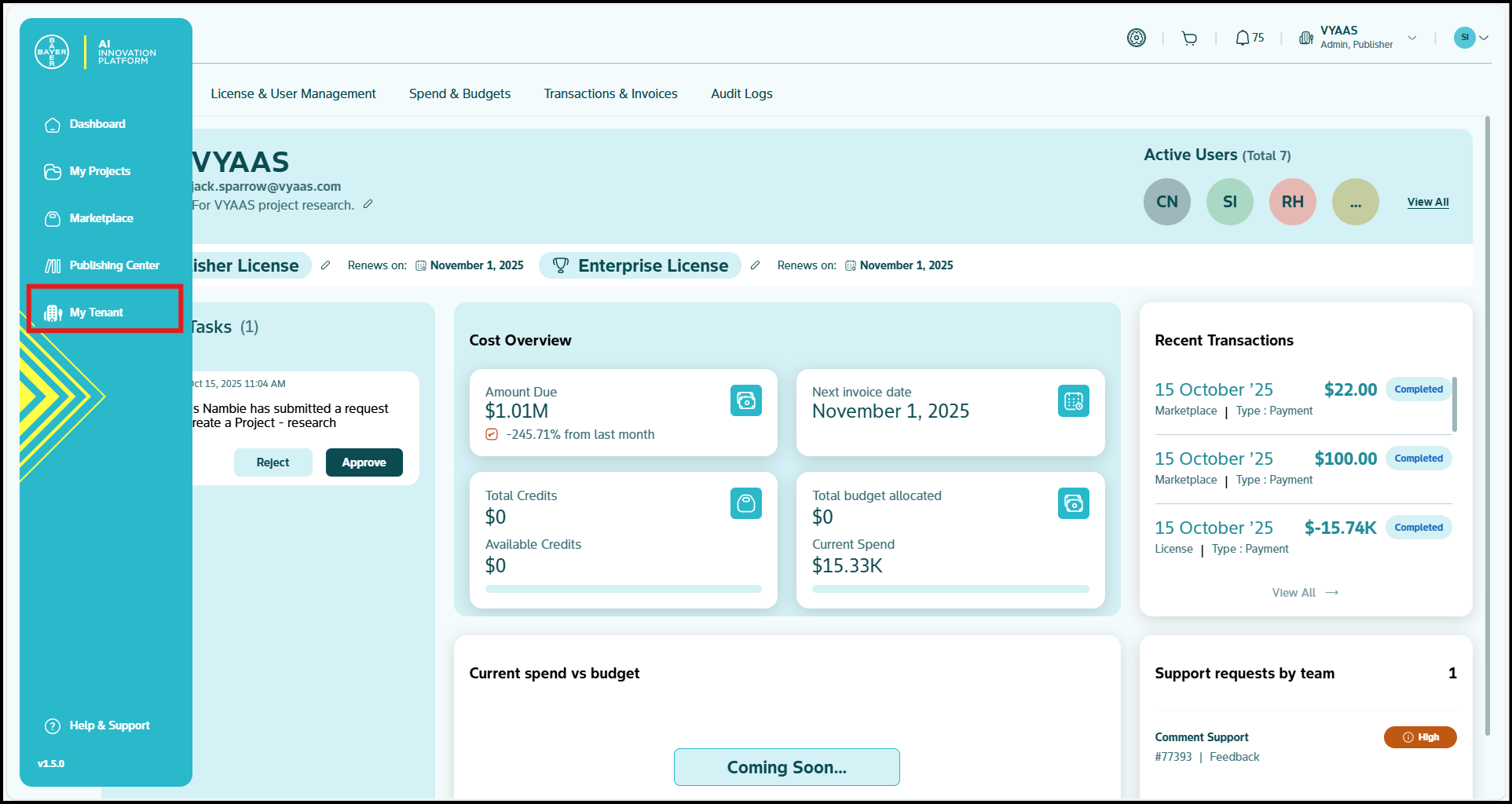Click the Amount Due wallet icon
Image resolution: width=1512 pixels, height=804 pixels.
point(745,400)
